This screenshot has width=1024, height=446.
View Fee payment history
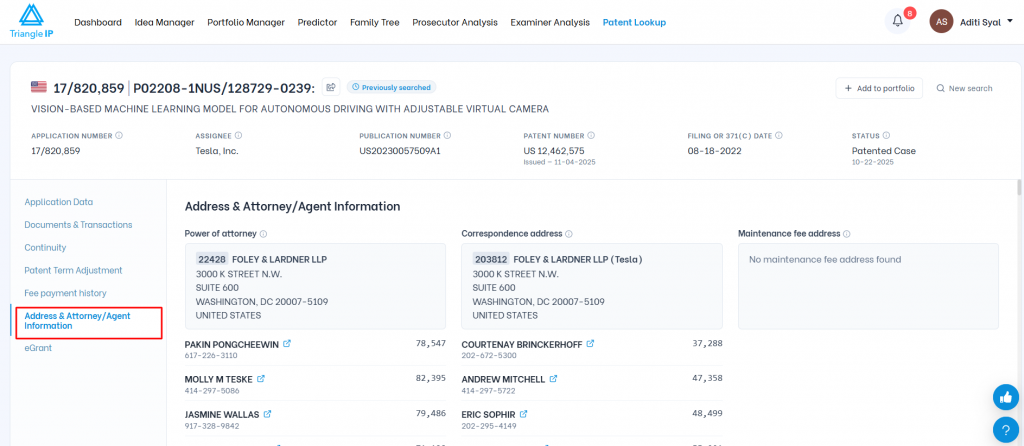coord(65,293)
